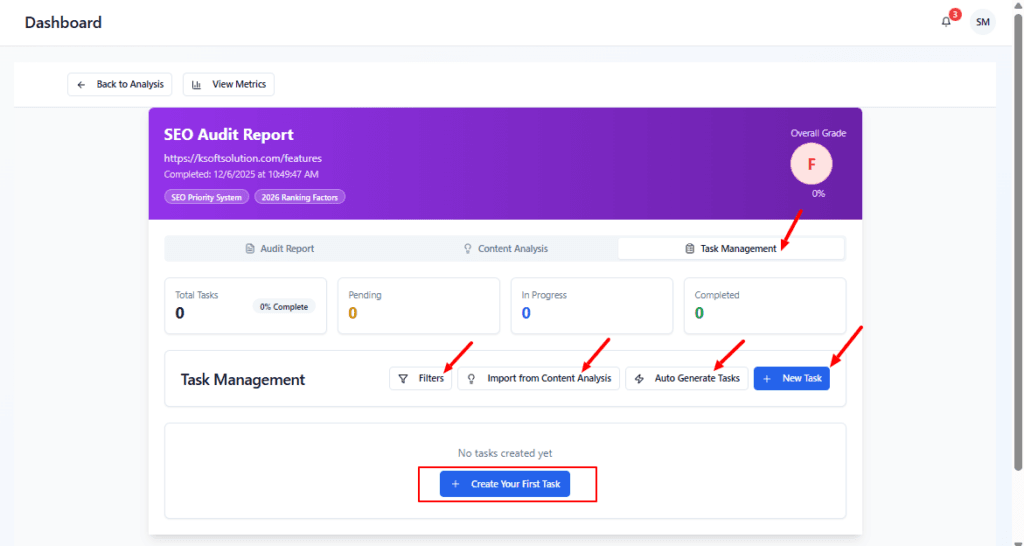Click the 0% Complete progress badge
The width and height of the screenshot is (1024, 546).
click(283, 306)
